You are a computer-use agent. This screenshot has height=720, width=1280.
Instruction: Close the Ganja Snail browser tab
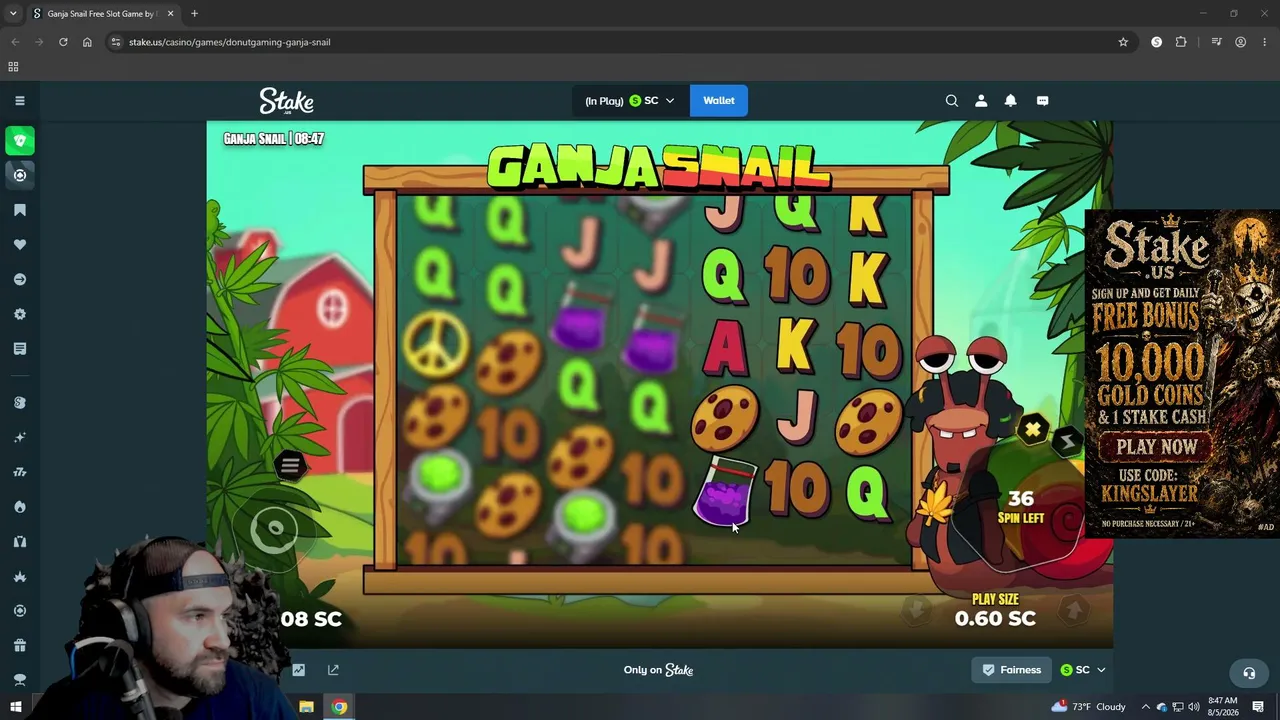[170, 14]
